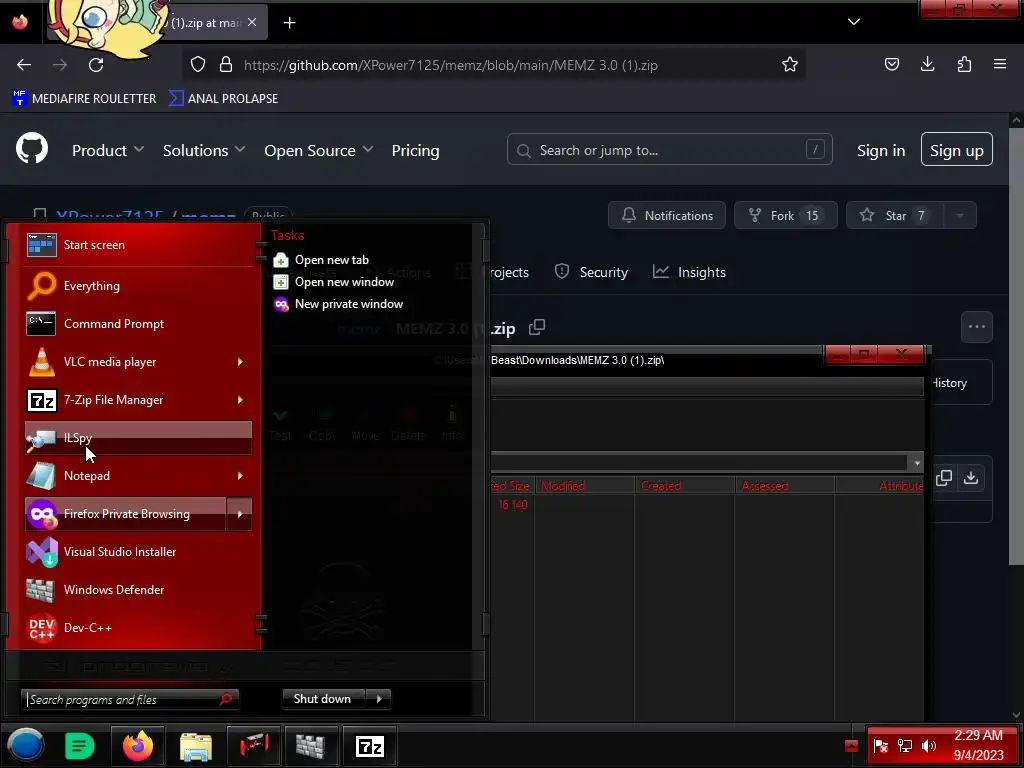Expand Firefox Private Browsing jump list arrow
The width and height of the screenshot is (1024, 768).
pyautogui.click(x=240, y=514)
